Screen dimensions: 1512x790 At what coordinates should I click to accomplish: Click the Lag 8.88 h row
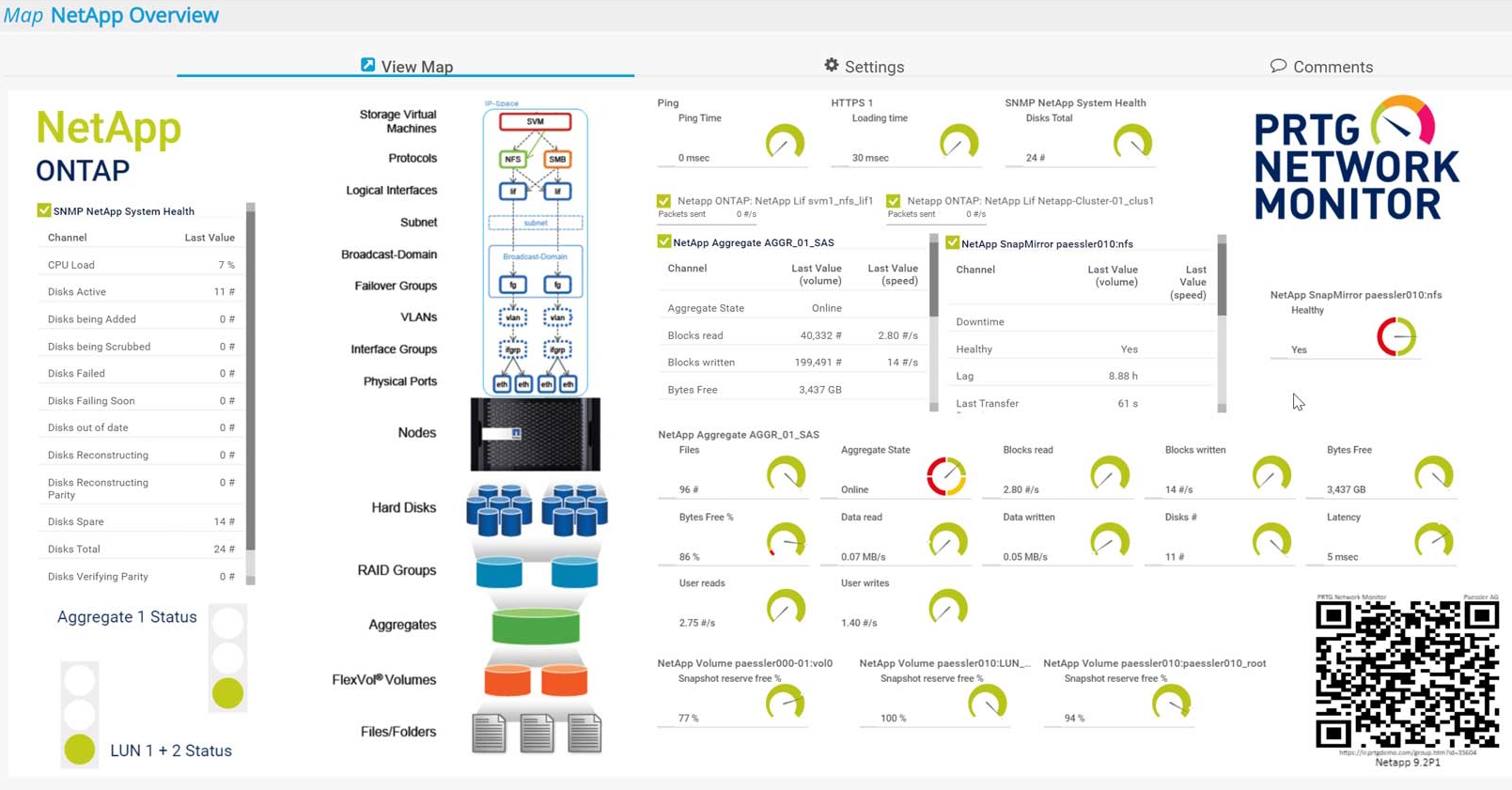(1081, 376)
